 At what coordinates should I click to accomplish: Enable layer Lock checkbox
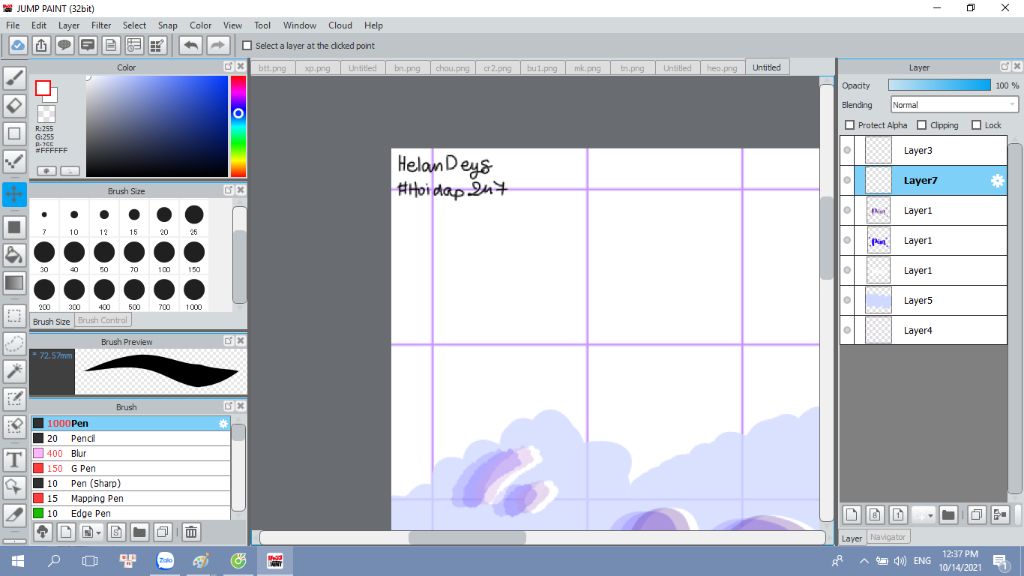click(976, 125)
